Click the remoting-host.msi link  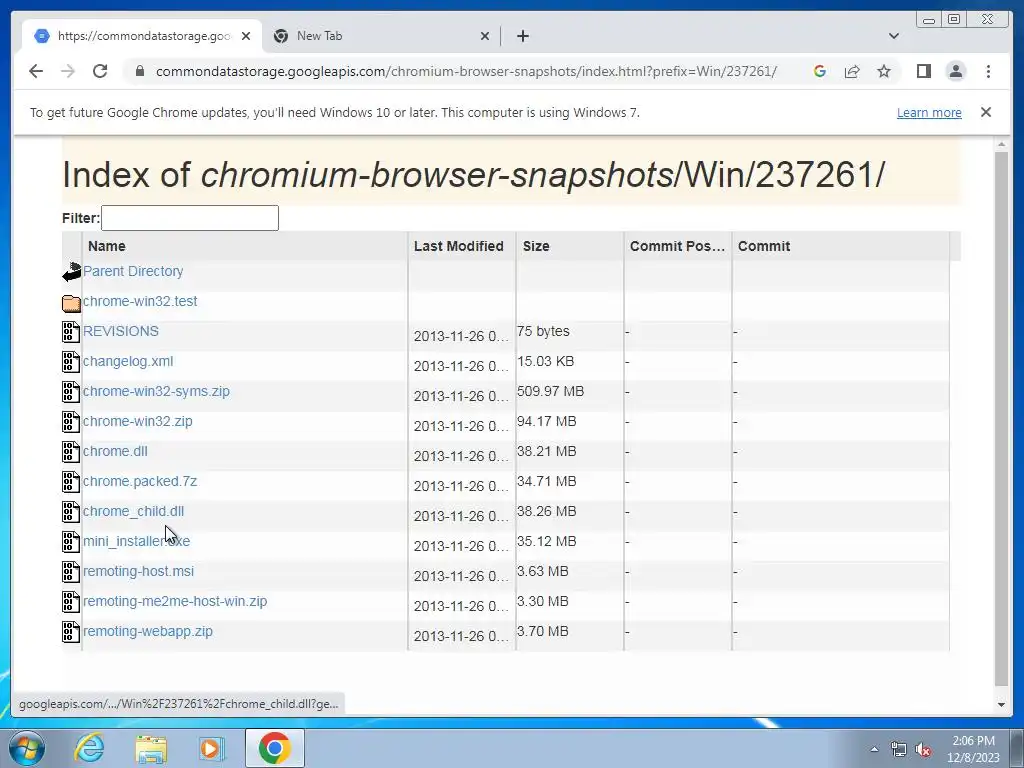tap(138, 571)
